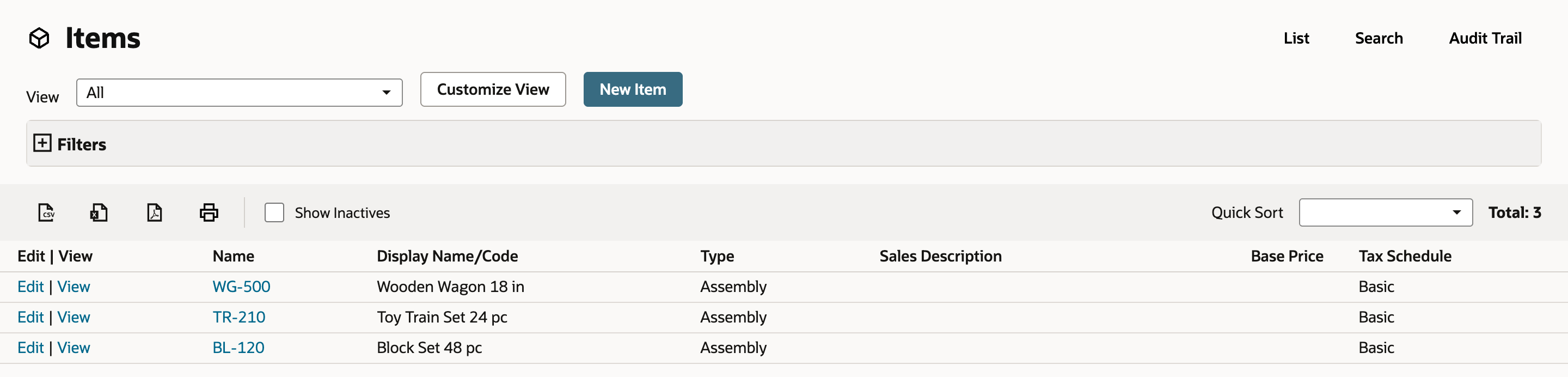Viewport: 1568px width, 377px height.
Task: Create a New Item
Action: 633,89
